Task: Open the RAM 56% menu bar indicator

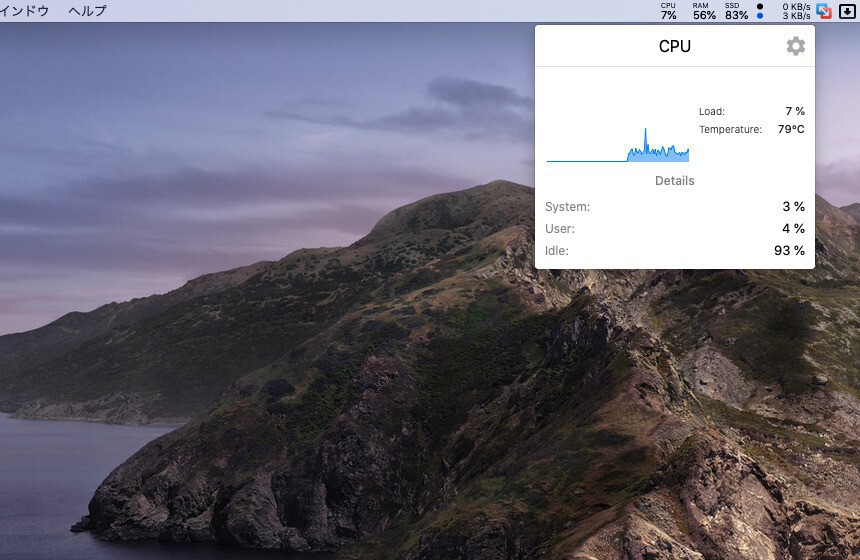Action: 704,11
